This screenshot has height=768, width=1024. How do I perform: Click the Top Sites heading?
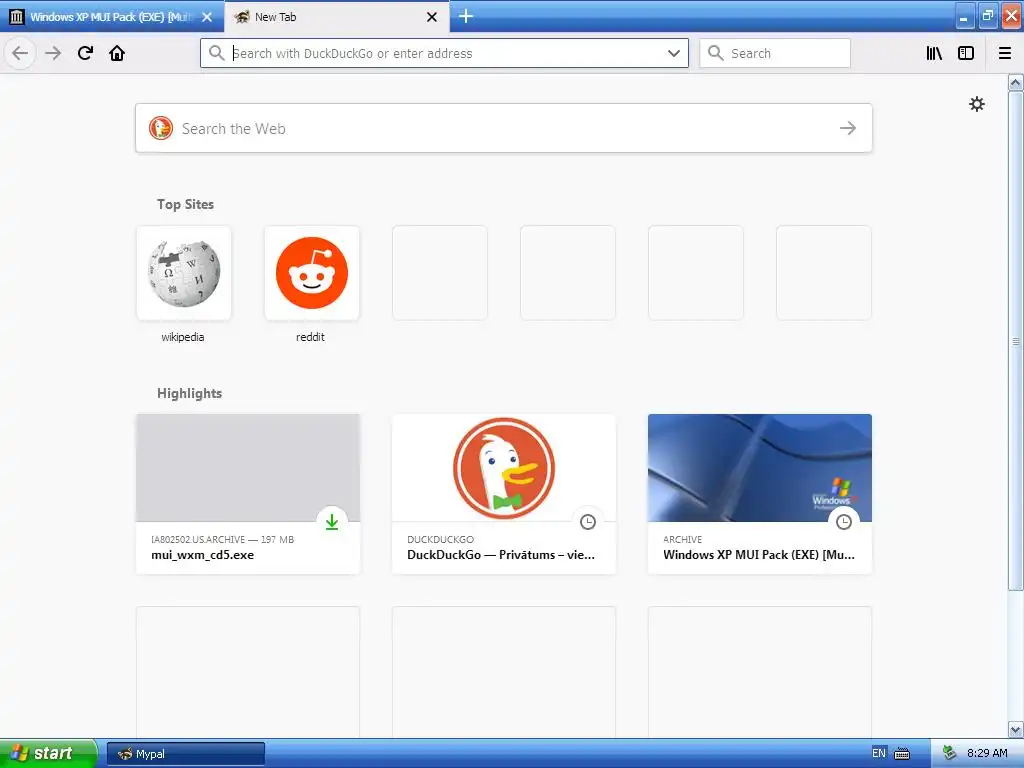tap(185, 204)
